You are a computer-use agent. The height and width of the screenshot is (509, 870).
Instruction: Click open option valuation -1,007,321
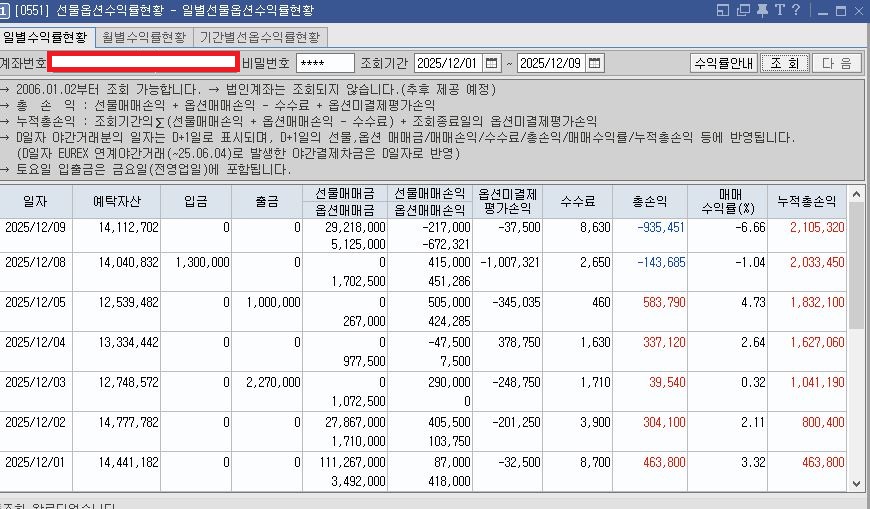510,263
